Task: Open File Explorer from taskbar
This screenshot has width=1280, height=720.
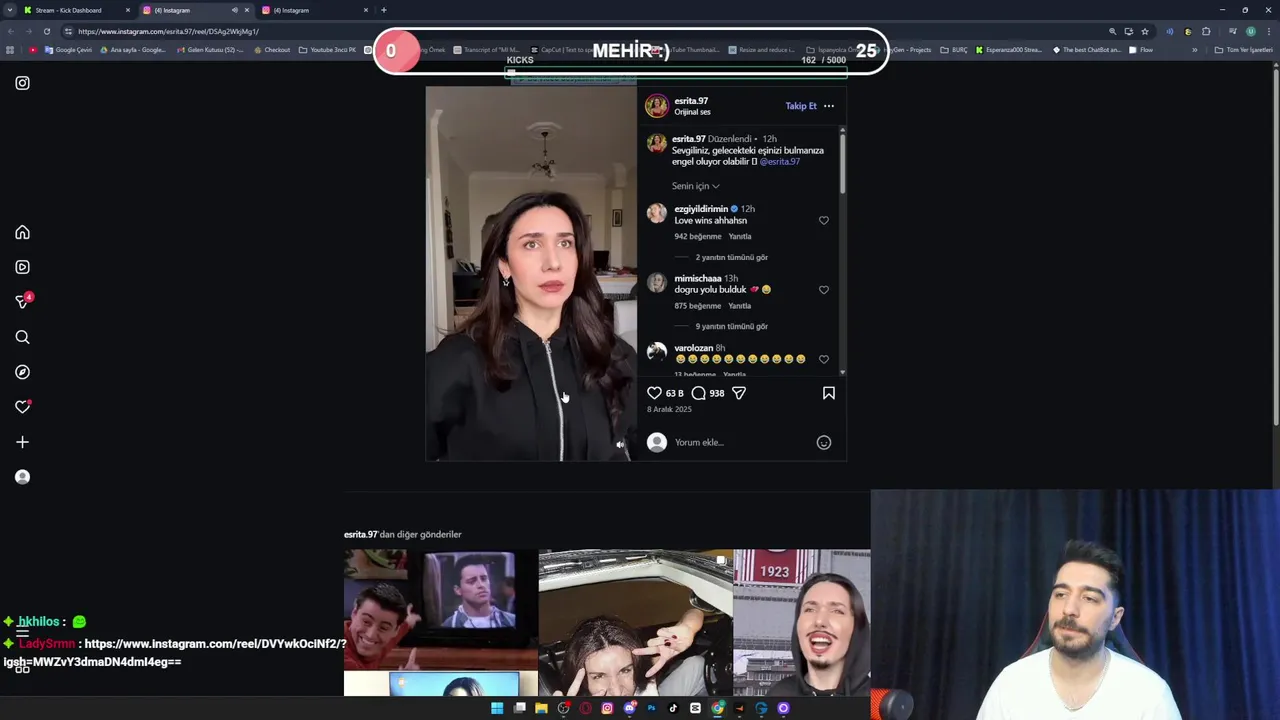Action: coord(541,708)
